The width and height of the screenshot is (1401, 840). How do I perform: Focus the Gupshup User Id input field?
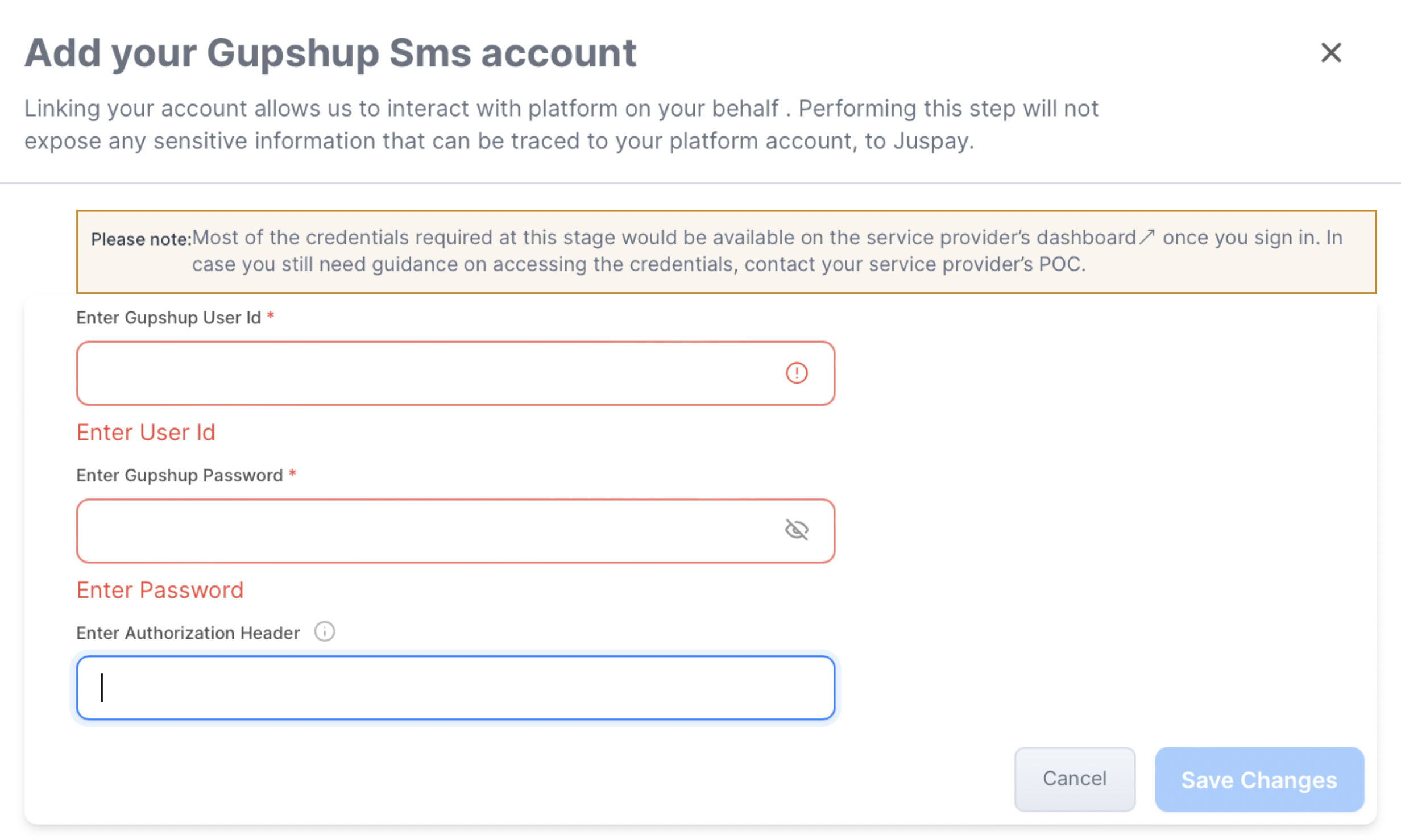tap(426, 373)
